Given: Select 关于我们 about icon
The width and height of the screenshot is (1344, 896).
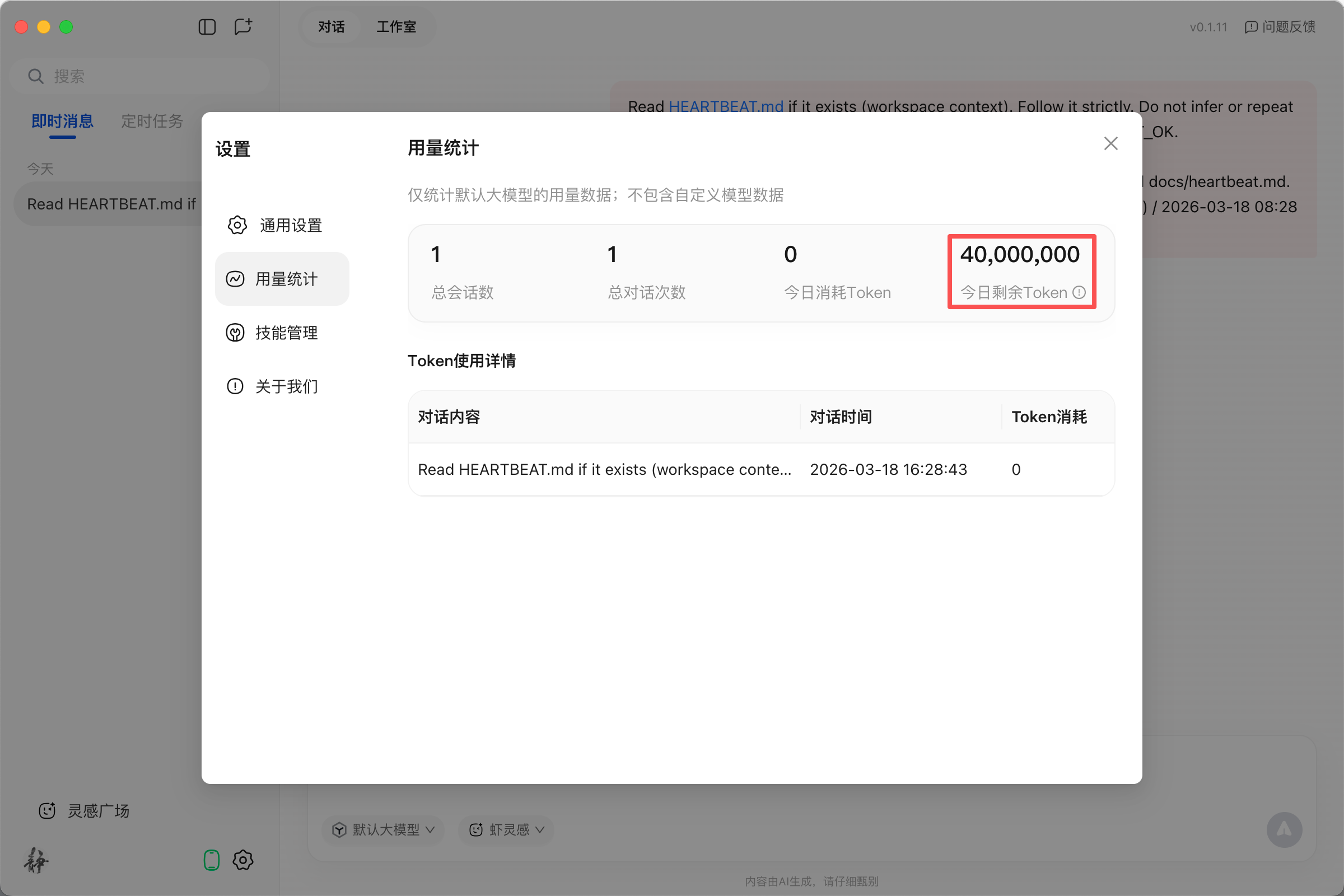Looking at the screenshot, I should point(235,386).
